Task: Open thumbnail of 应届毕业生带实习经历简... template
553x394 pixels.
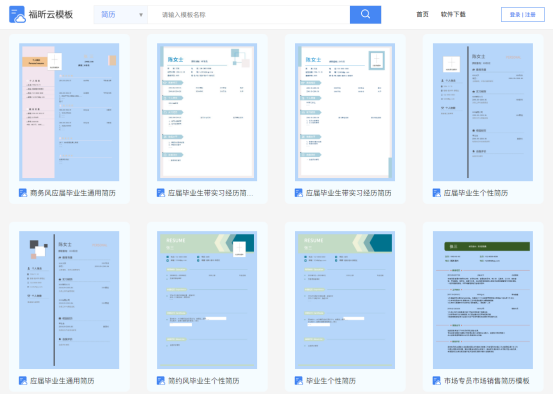Action: coord(207,112)
